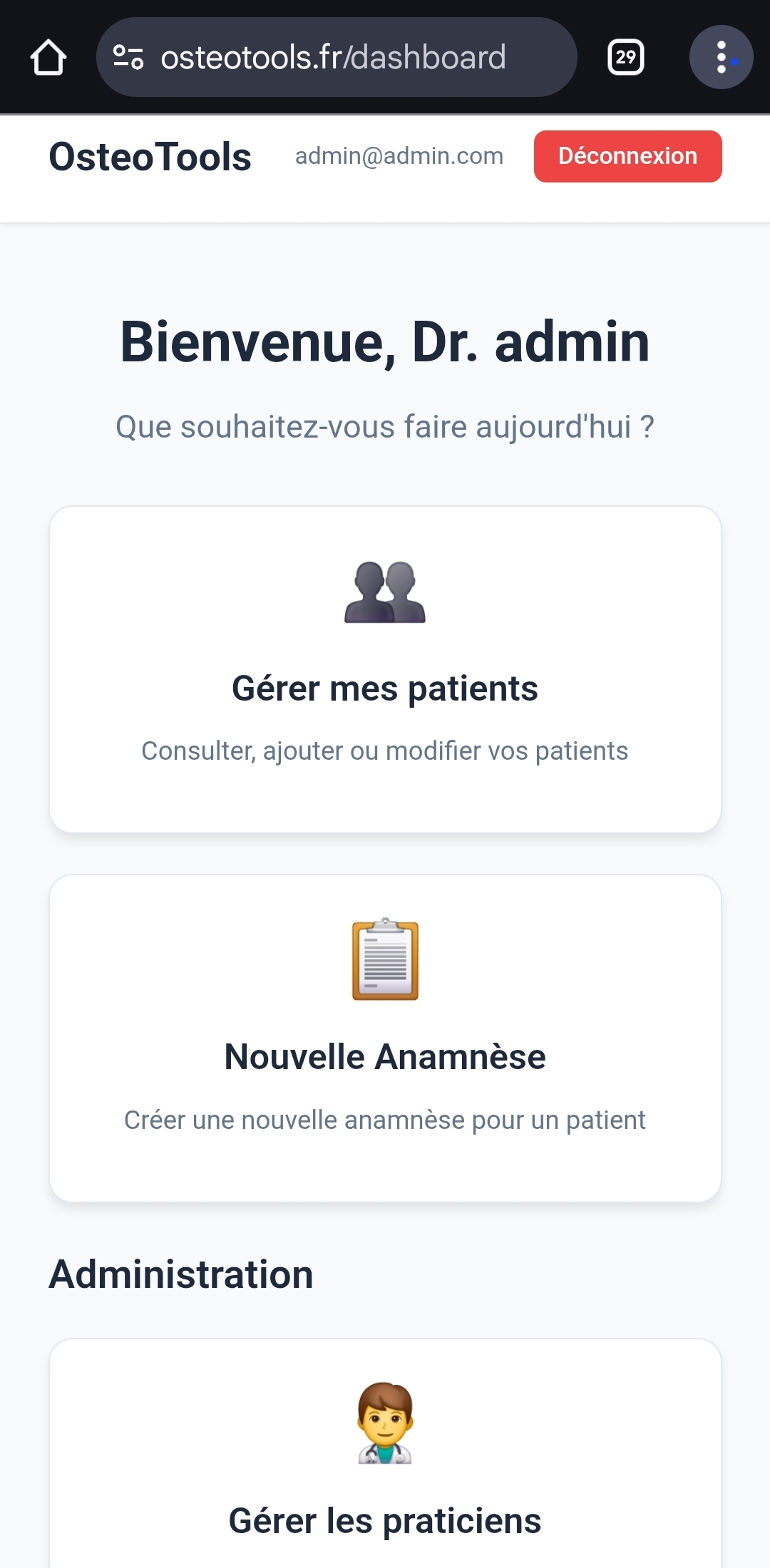The height and width of the screenshot is (1568, 770).
Task: Click "Créer une nouvelle anamnèse pour un patient"
Action: click(385, 1120)
